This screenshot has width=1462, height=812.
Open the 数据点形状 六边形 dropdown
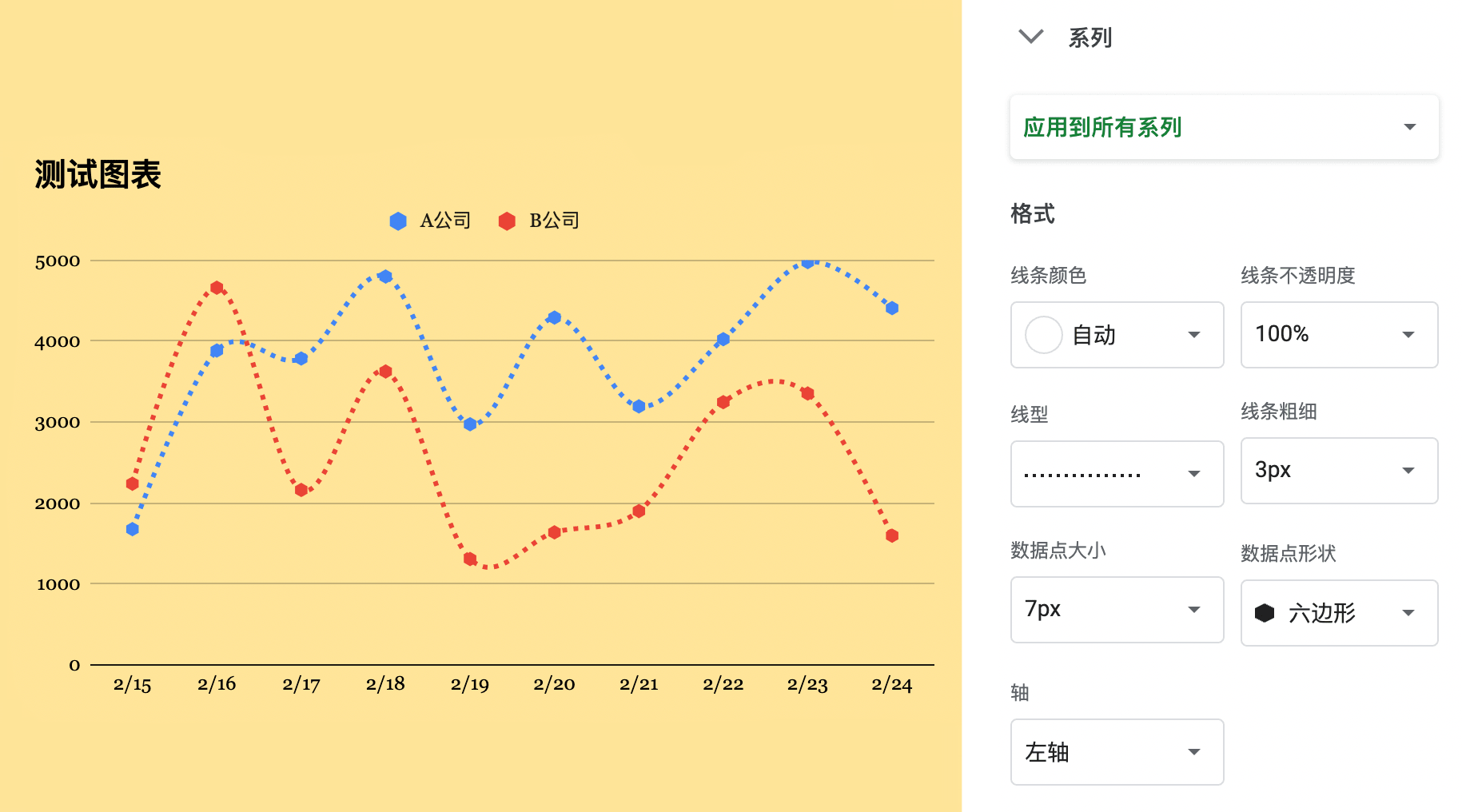tap(1339, 613)
